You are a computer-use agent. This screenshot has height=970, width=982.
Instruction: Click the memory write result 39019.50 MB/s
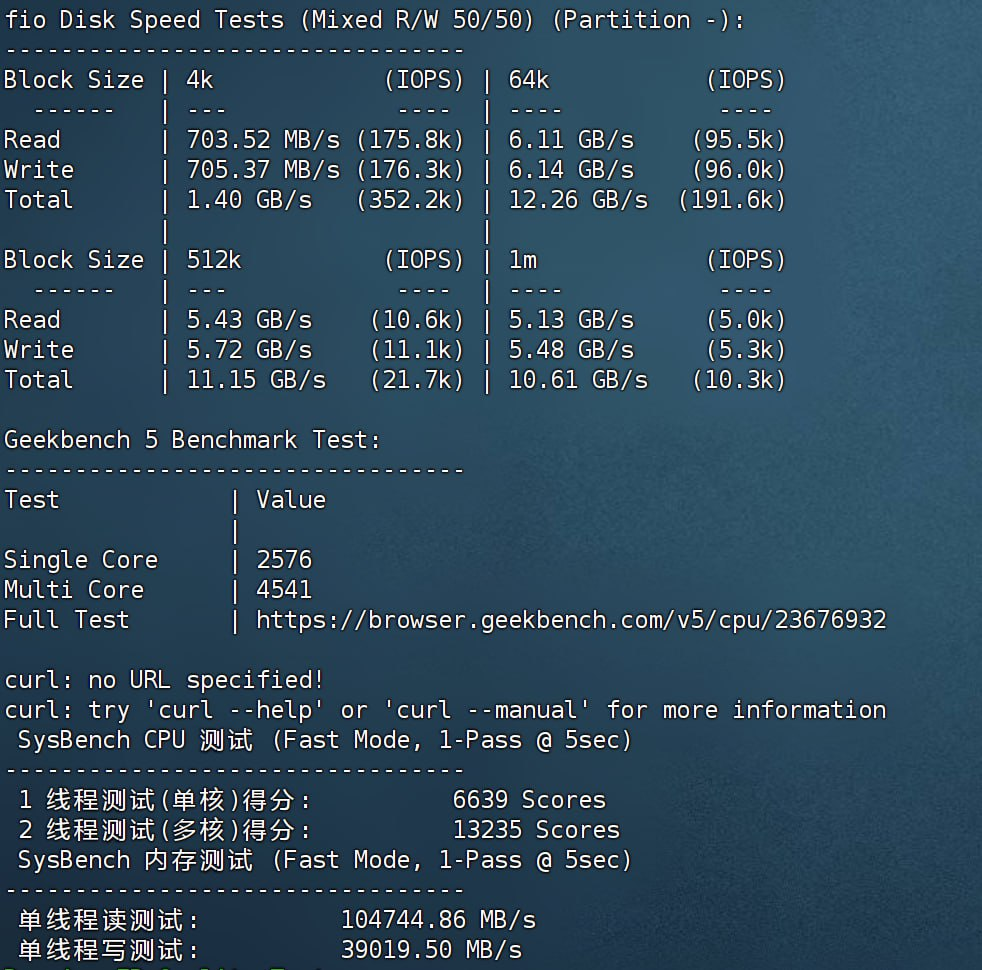point(431,950)
